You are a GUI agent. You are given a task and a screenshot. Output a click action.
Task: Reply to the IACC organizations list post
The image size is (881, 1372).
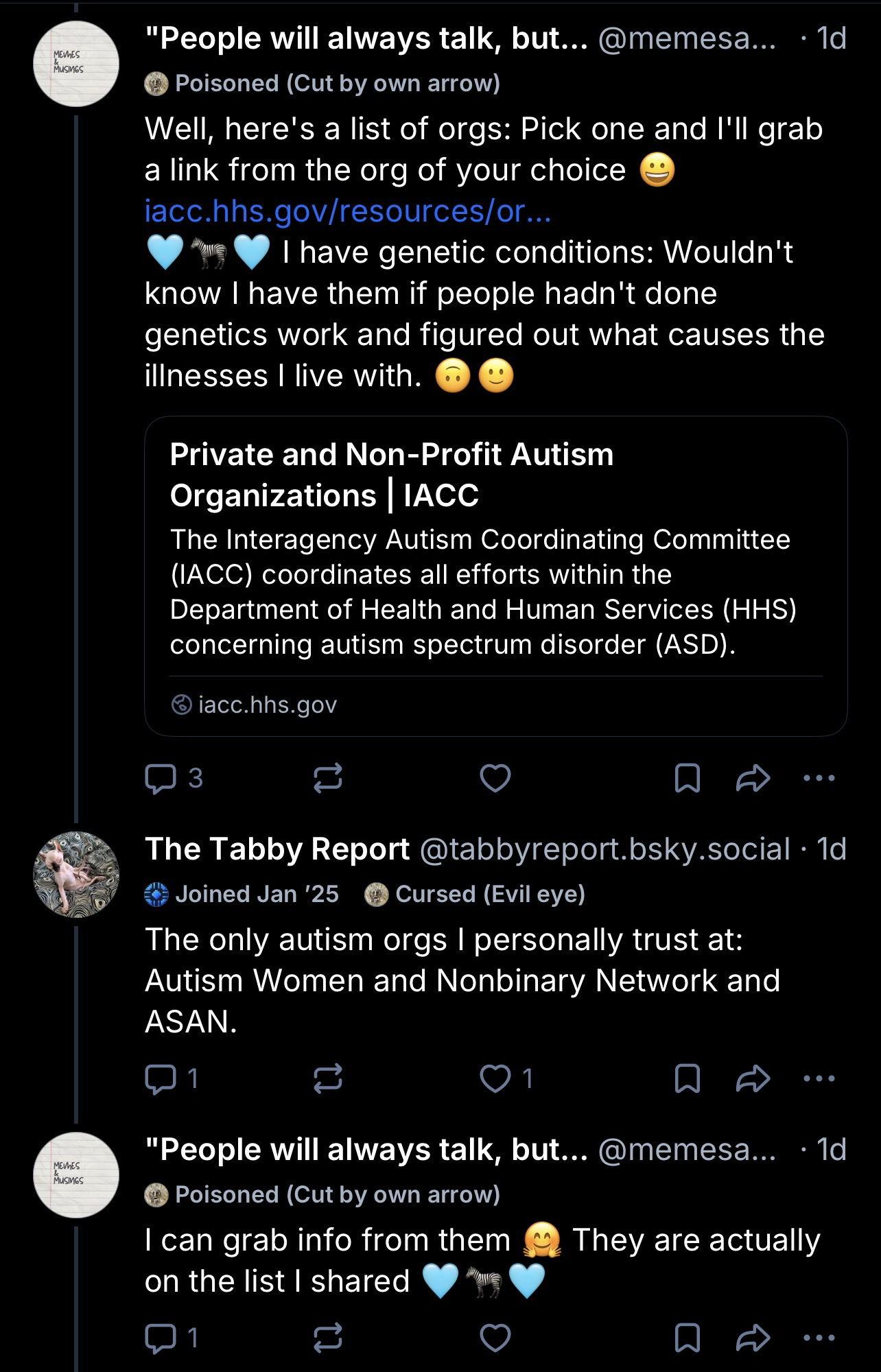(161, 779)
